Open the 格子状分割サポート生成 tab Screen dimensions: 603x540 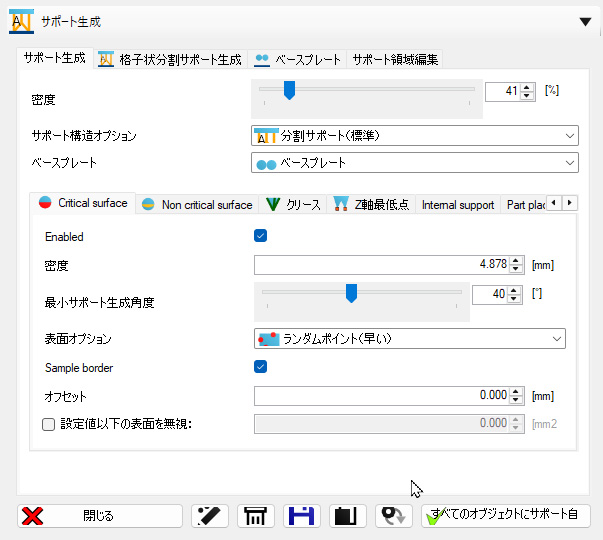[170, 60]
